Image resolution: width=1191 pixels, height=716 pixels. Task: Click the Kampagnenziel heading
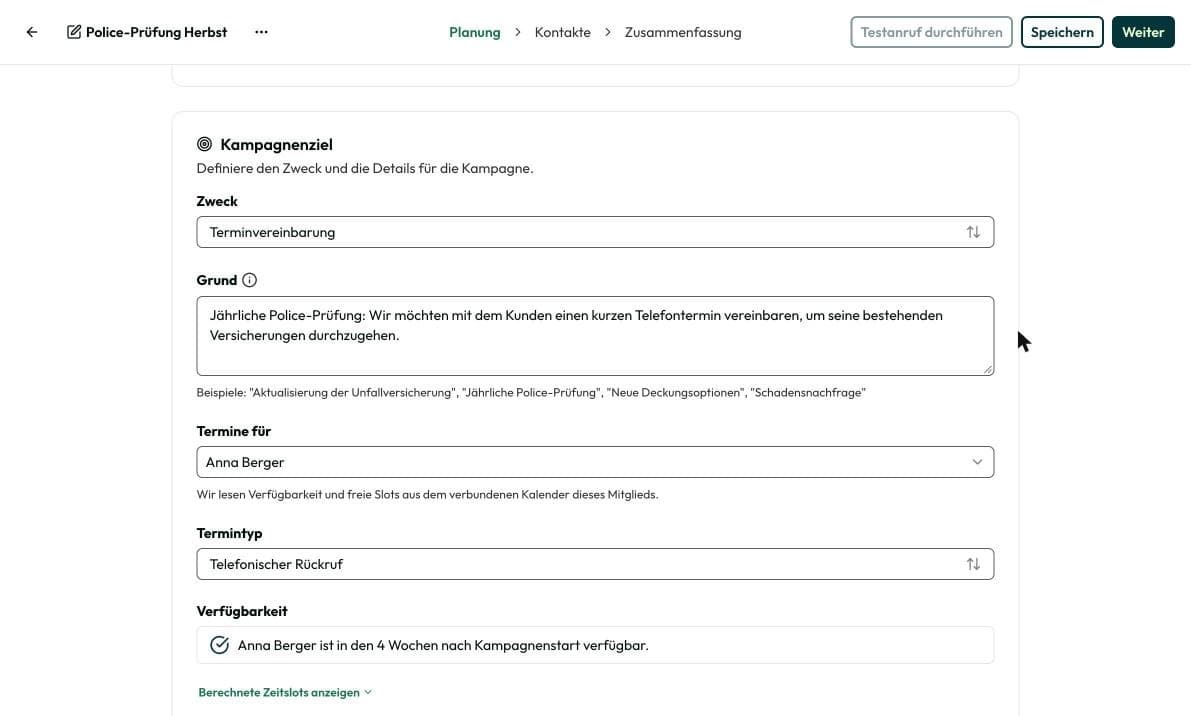(x=276, y=144)
